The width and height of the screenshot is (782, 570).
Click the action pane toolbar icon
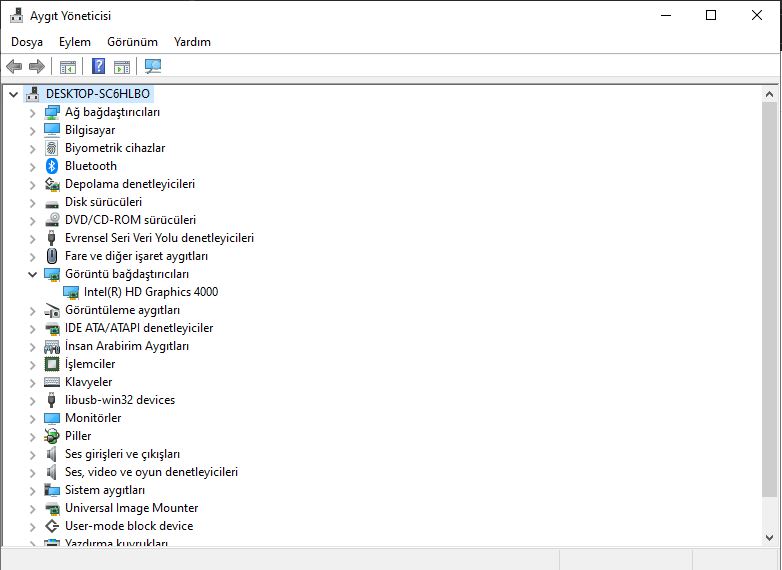pyautogui.click(x=122, y=67)
